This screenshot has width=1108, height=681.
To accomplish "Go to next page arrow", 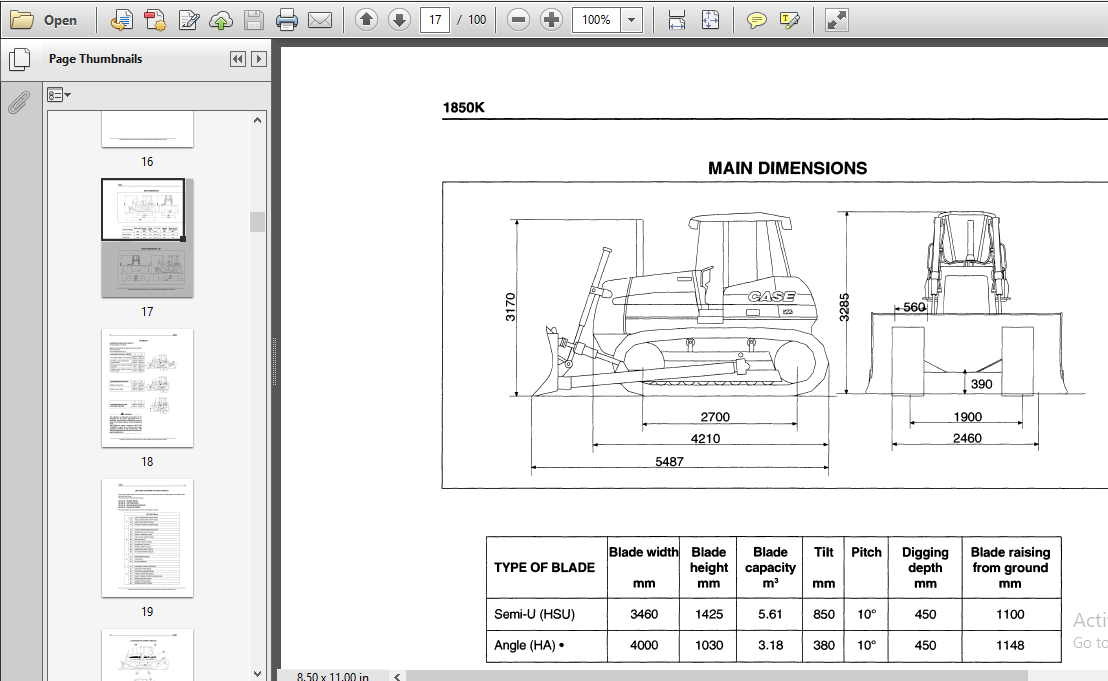I will tap(399, 20).
